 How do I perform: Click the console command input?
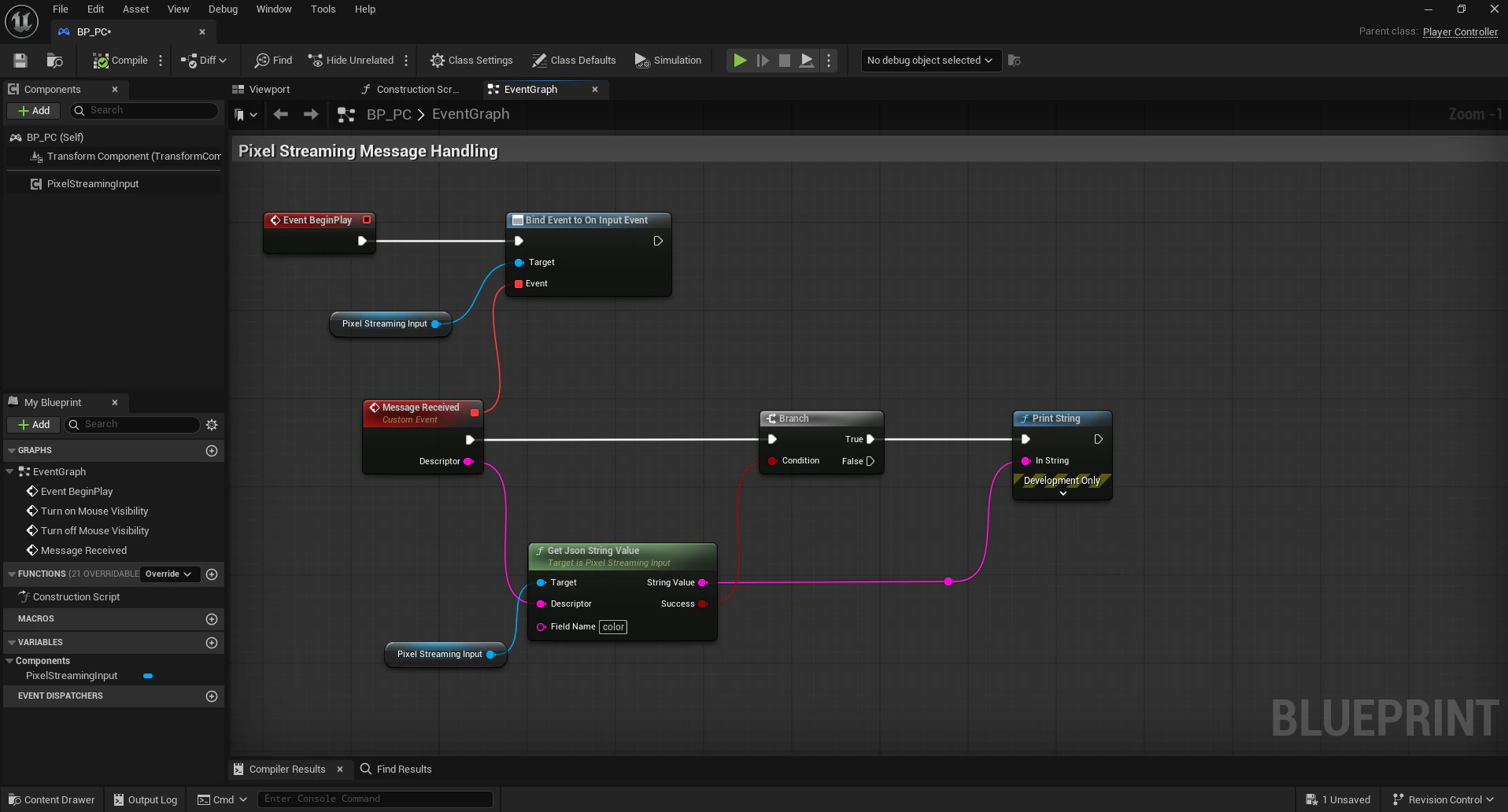pos(375,799)
